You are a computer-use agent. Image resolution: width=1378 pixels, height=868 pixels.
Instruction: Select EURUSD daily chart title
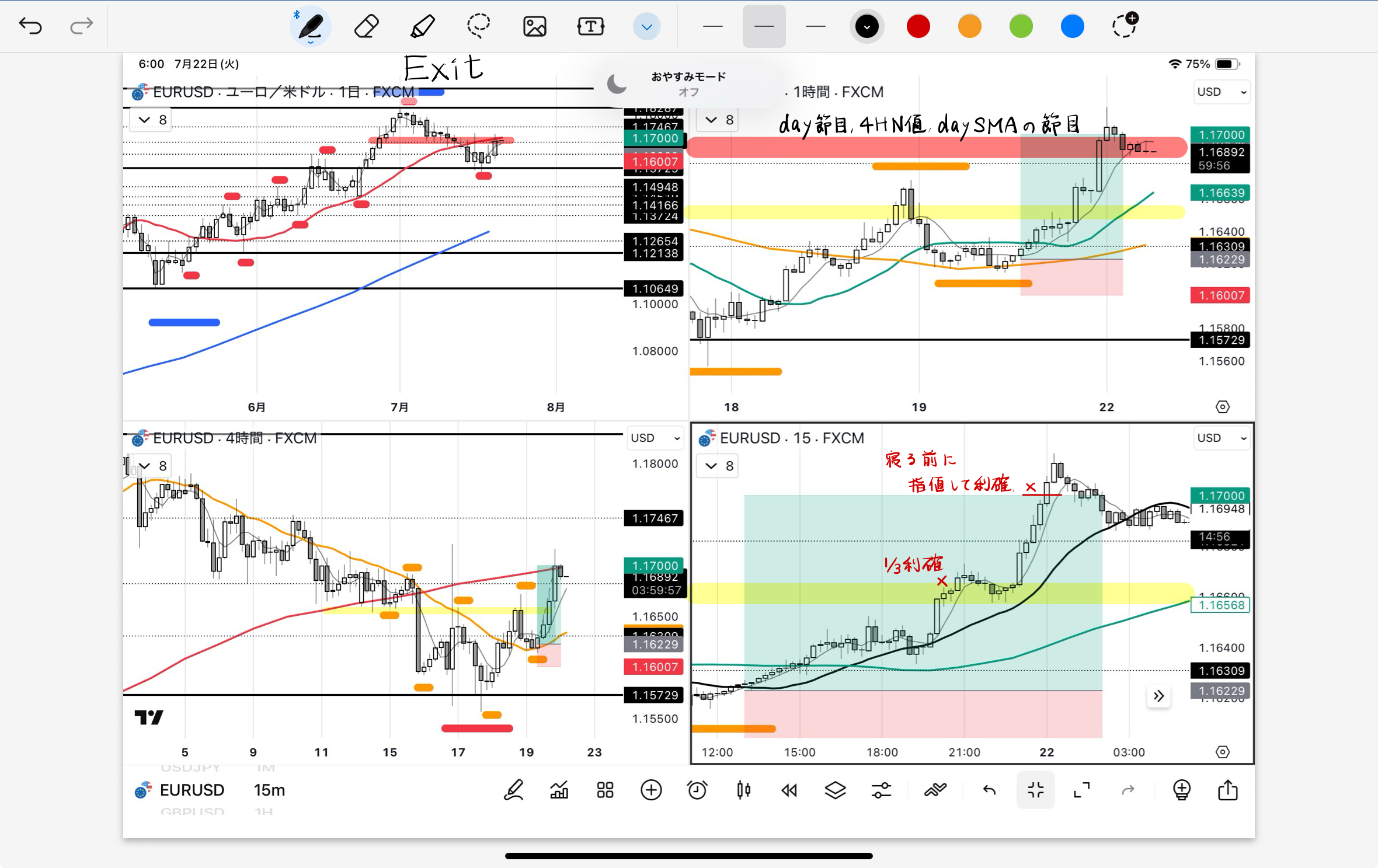coord(284,92)
